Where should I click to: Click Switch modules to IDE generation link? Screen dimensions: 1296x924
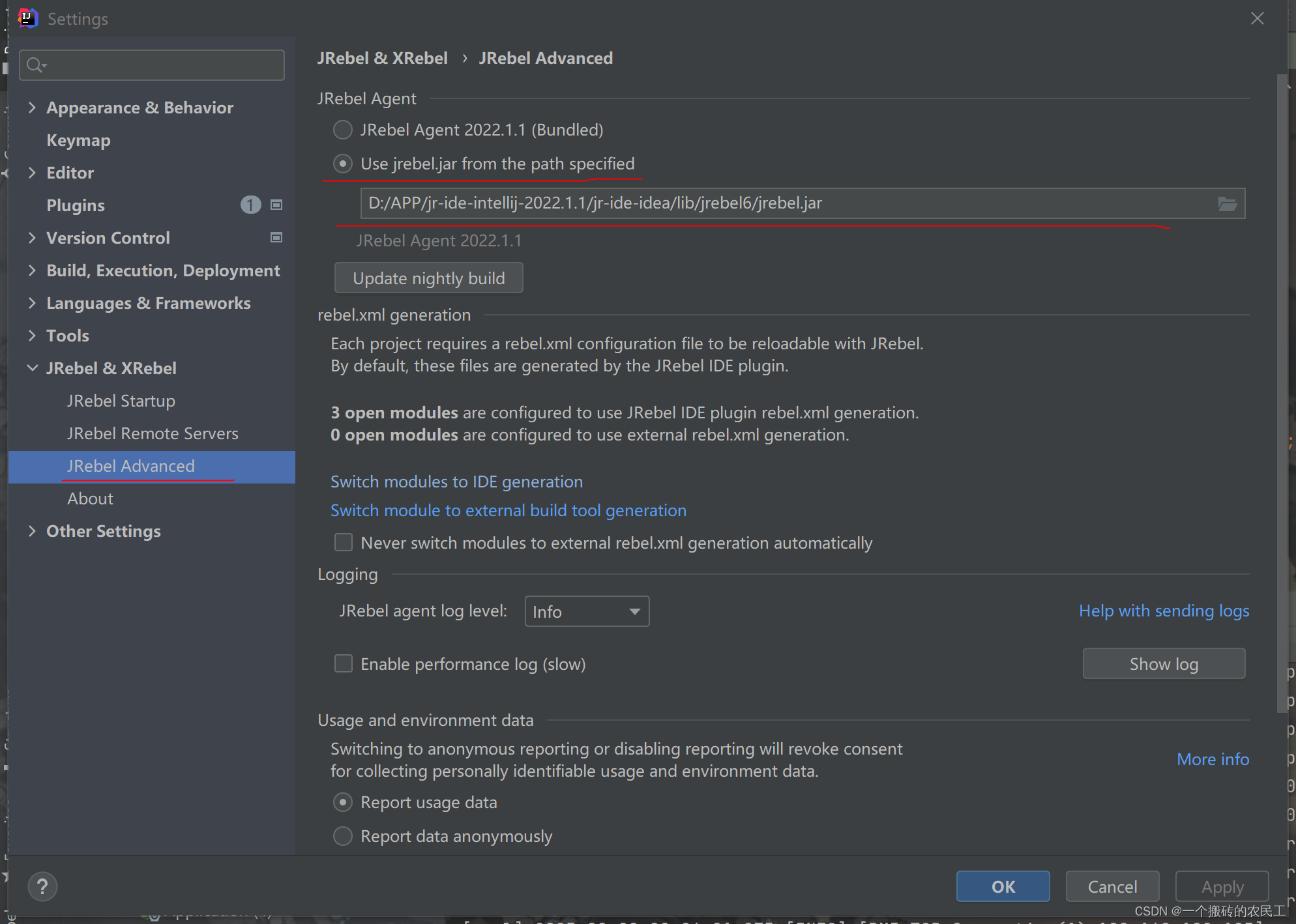click(x=456, y=482)
